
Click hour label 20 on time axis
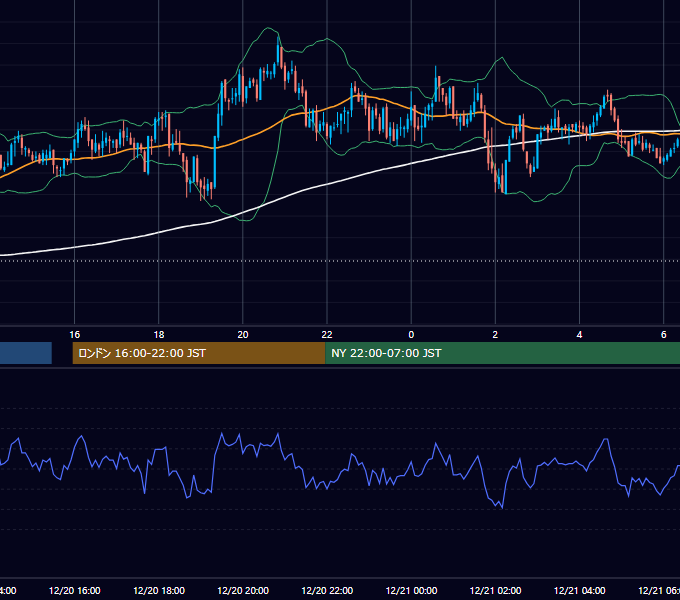[243, 335]
